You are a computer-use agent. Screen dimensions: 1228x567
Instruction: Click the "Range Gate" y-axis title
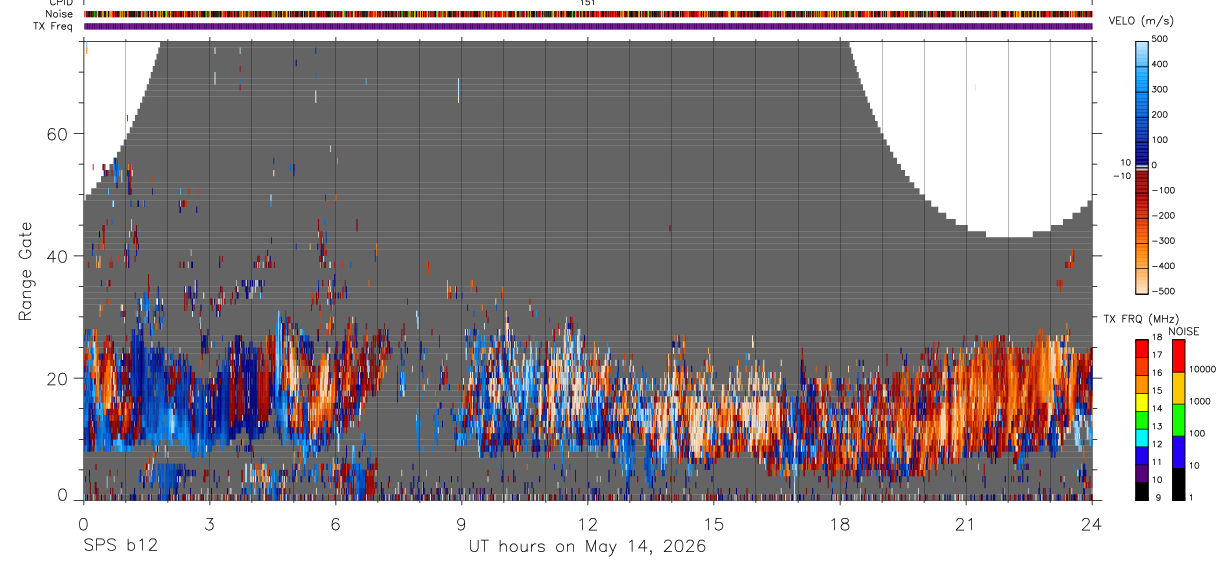point(25,271)
